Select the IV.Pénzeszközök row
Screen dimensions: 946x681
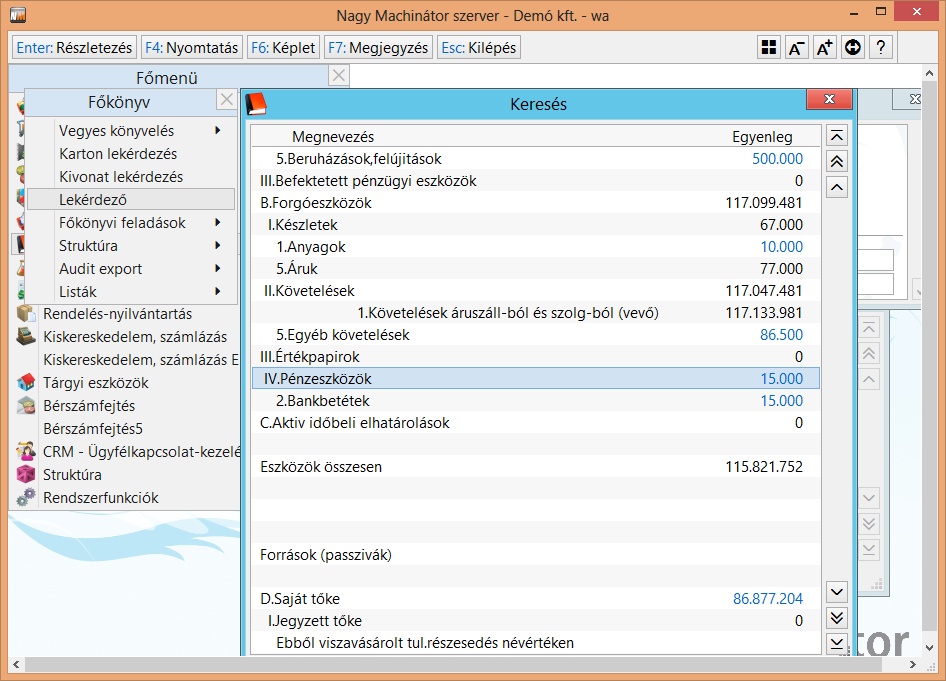click(x=535, y=379)
